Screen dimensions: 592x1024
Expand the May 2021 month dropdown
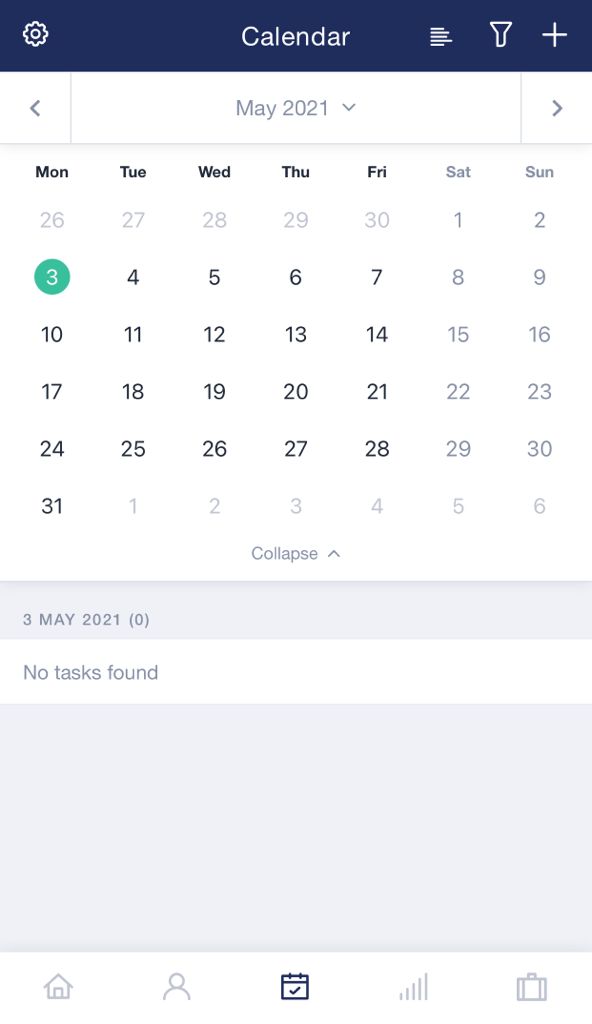(x=295, y=108)
